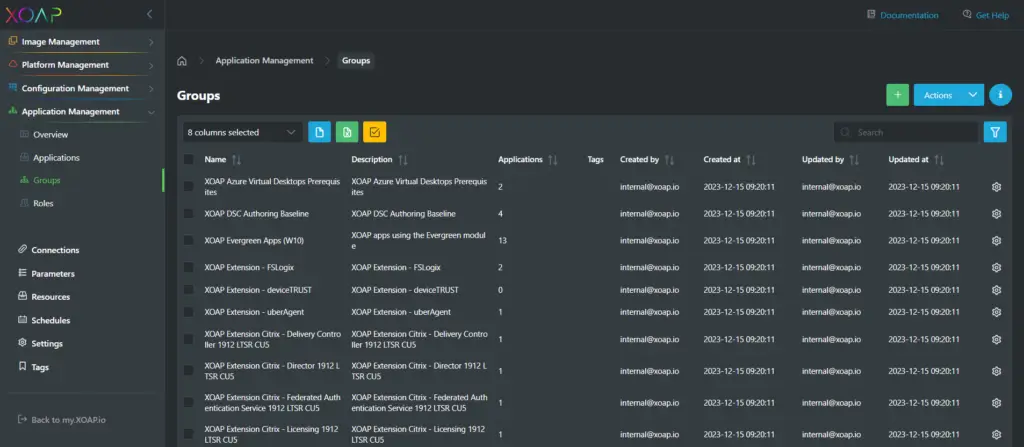Viewport: 1024px width, 447px height.
Task: Open settings gear for XOAP Extension - uberAgent
Action: click(x=996, y=312)
